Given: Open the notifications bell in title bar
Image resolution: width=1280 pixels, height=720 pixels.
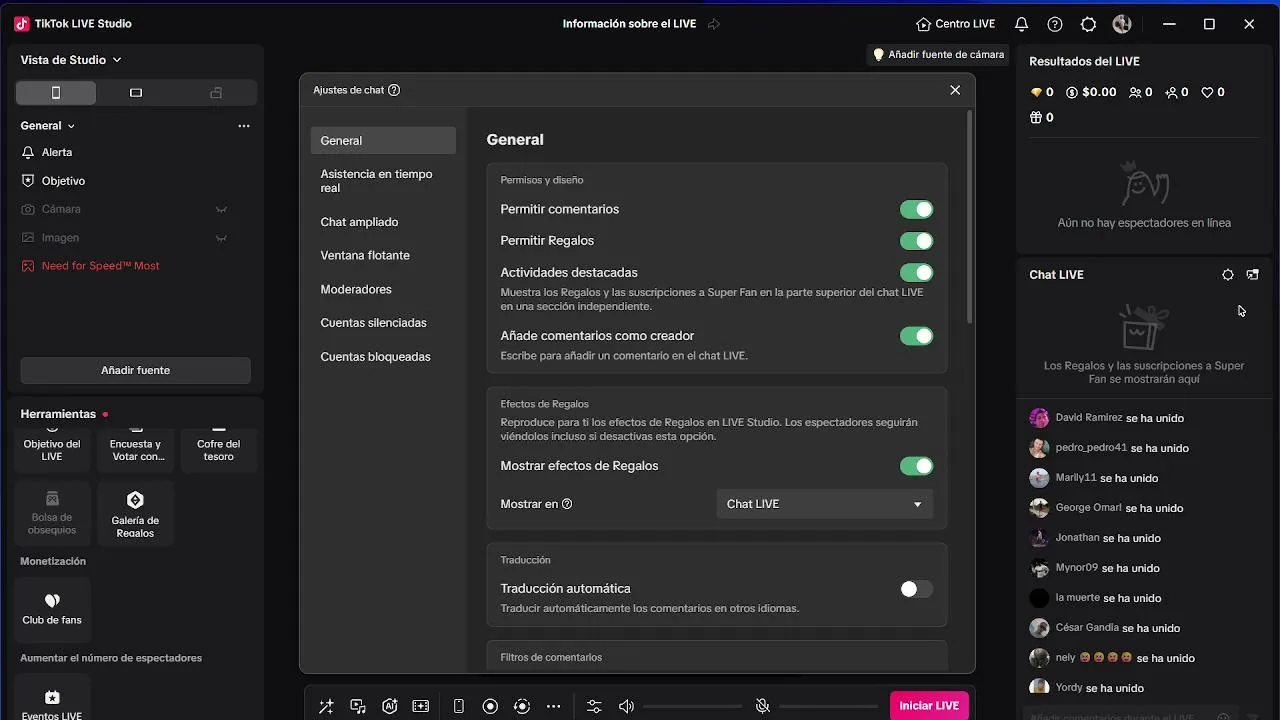Looking at the screenshot, I should point(1021,24).
